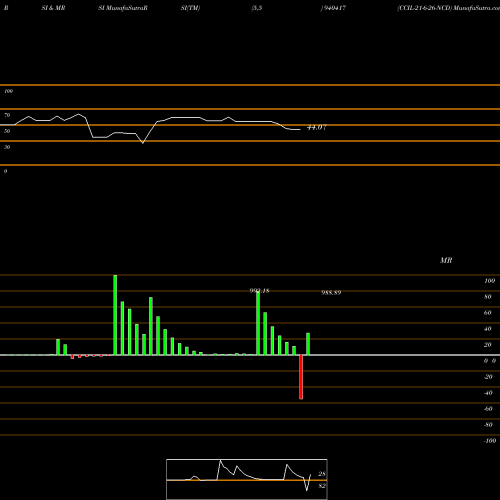Click the RSI current value 44.07
This screenshot has width=500, height=500.
[x=316, y=127]
